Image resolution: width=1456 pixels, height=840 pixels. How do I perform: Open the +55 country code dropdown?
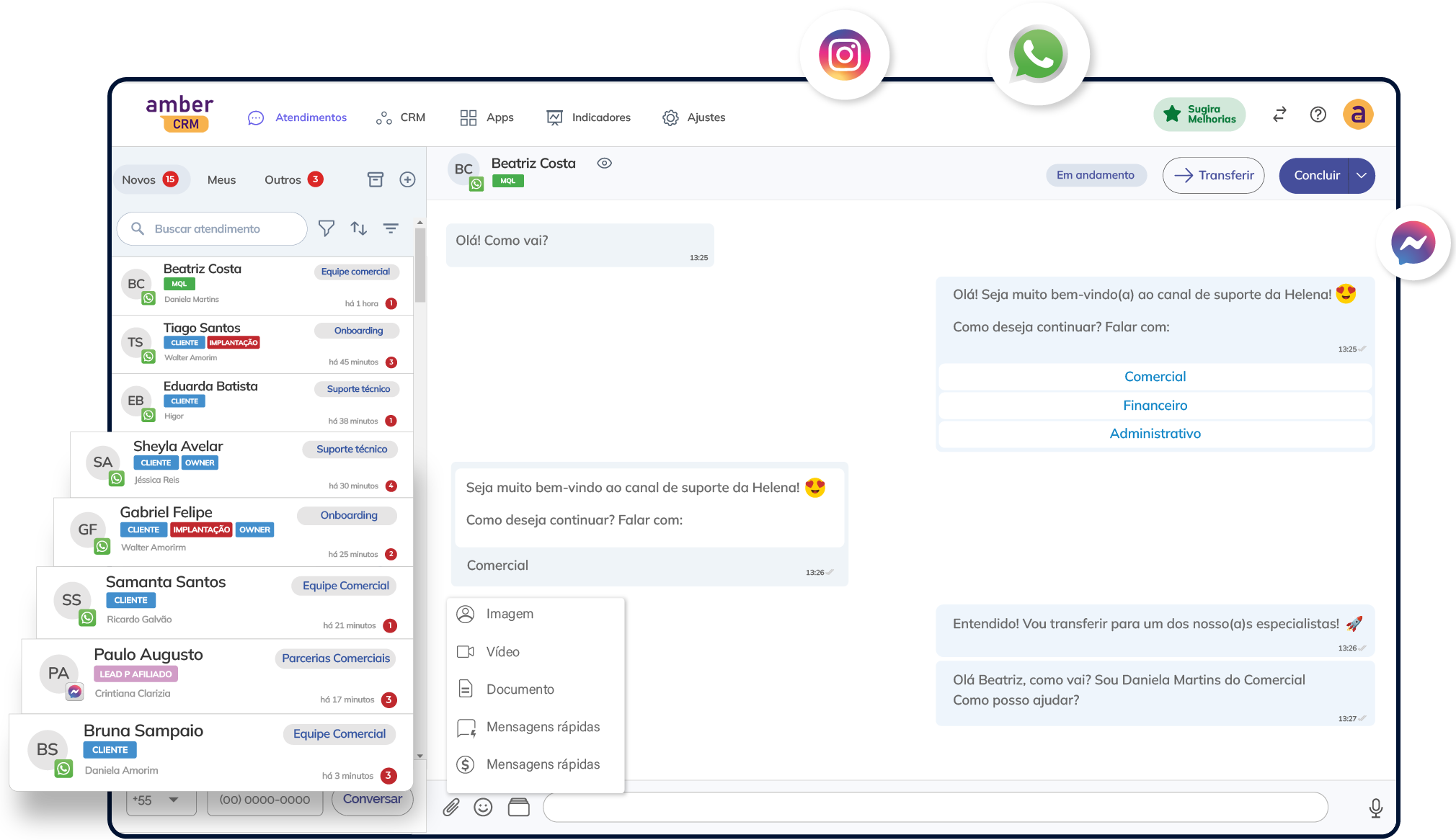tap(160, 800)
